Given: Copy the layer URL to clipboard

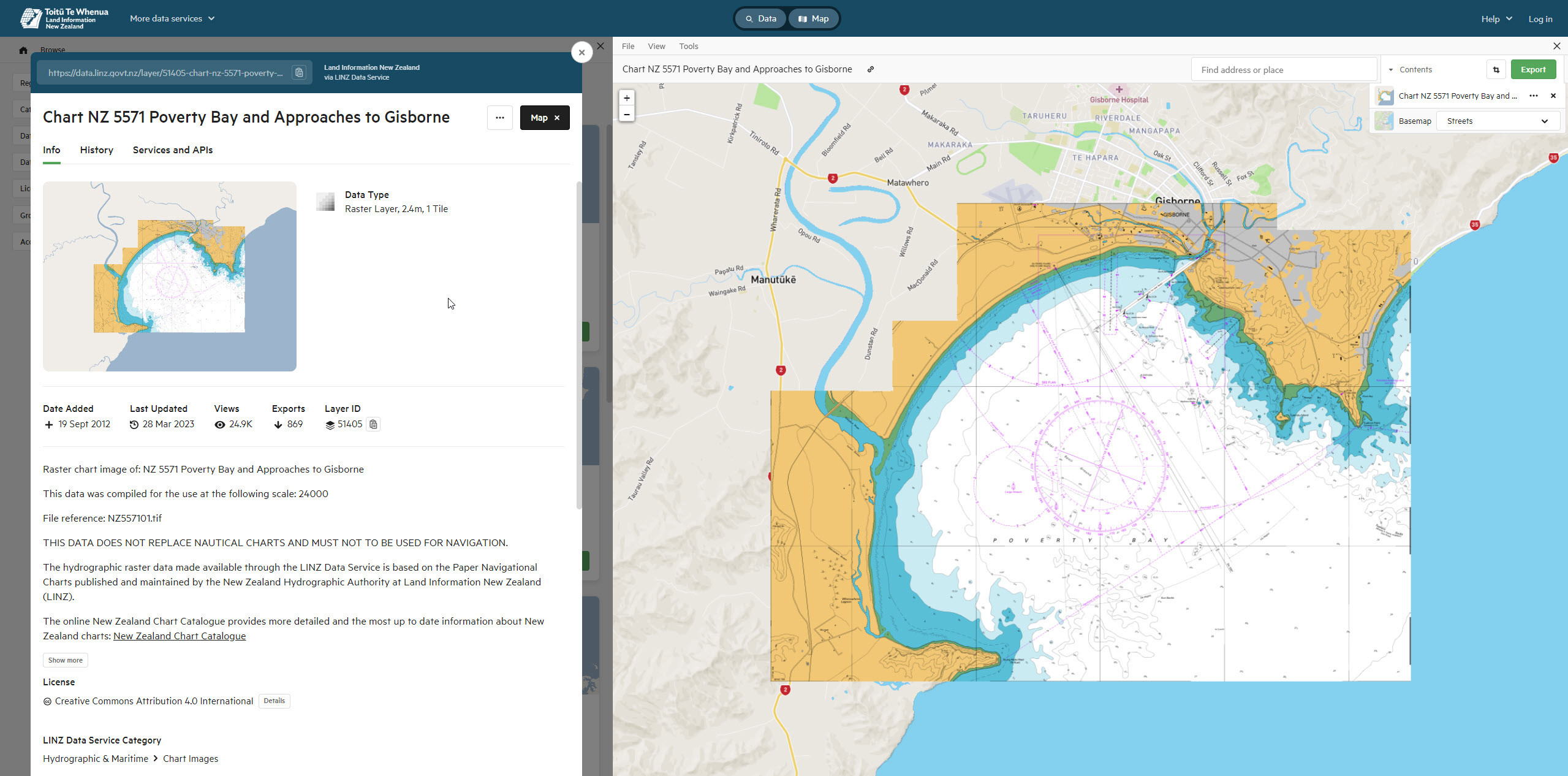Looking at the screenshot, I should click(299, 73).
